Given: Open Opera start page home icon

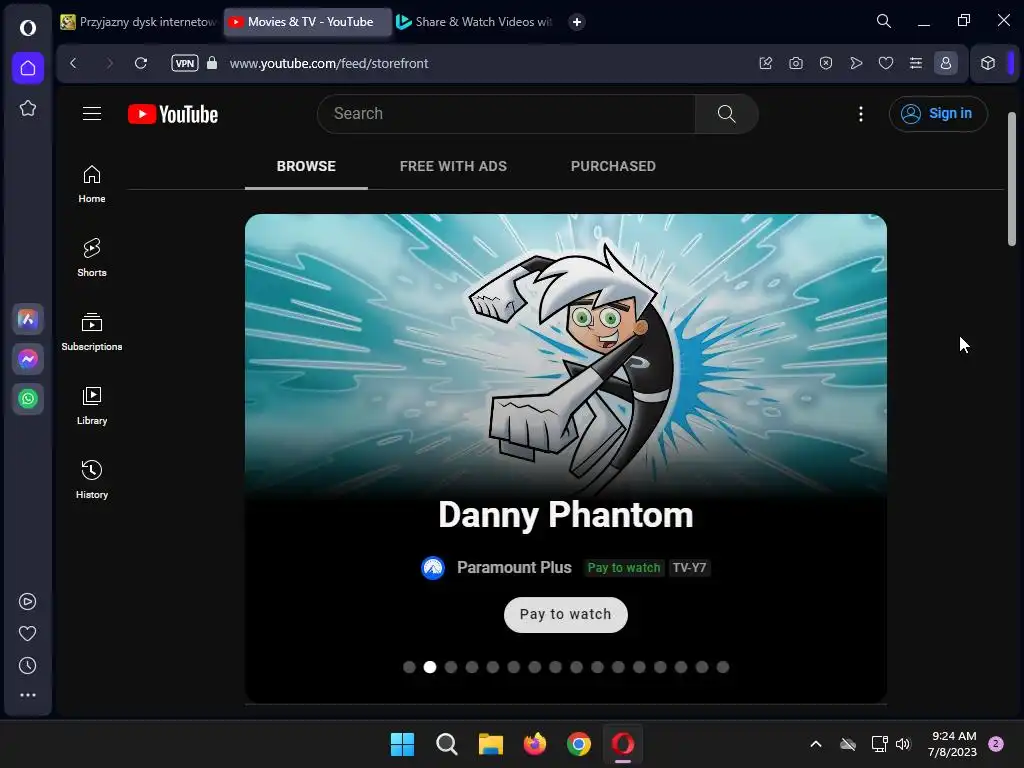Looking at the screenshot, I should click(27, 68).
